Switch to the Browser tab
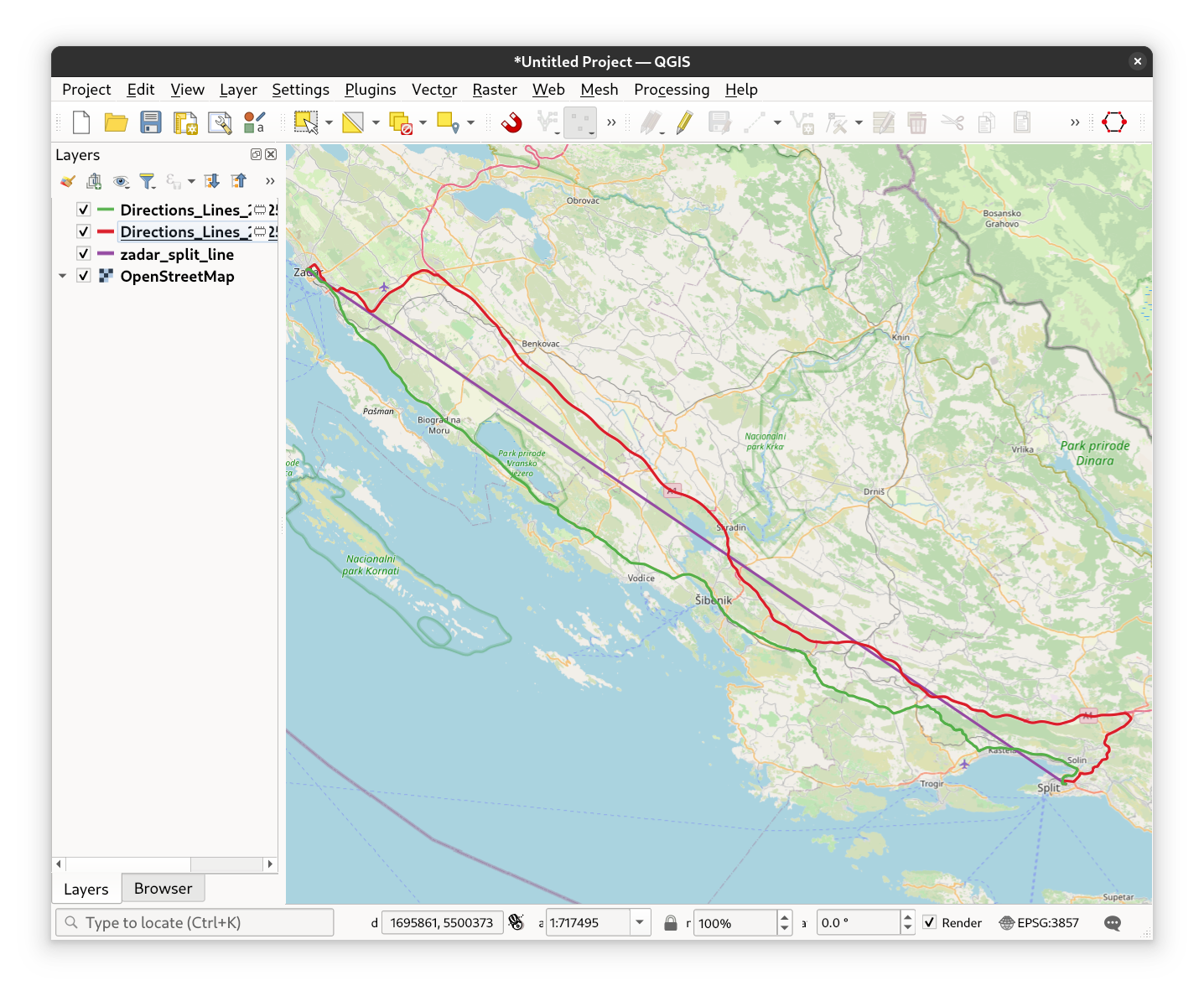 pyautogui.click(x=163, y=889)
